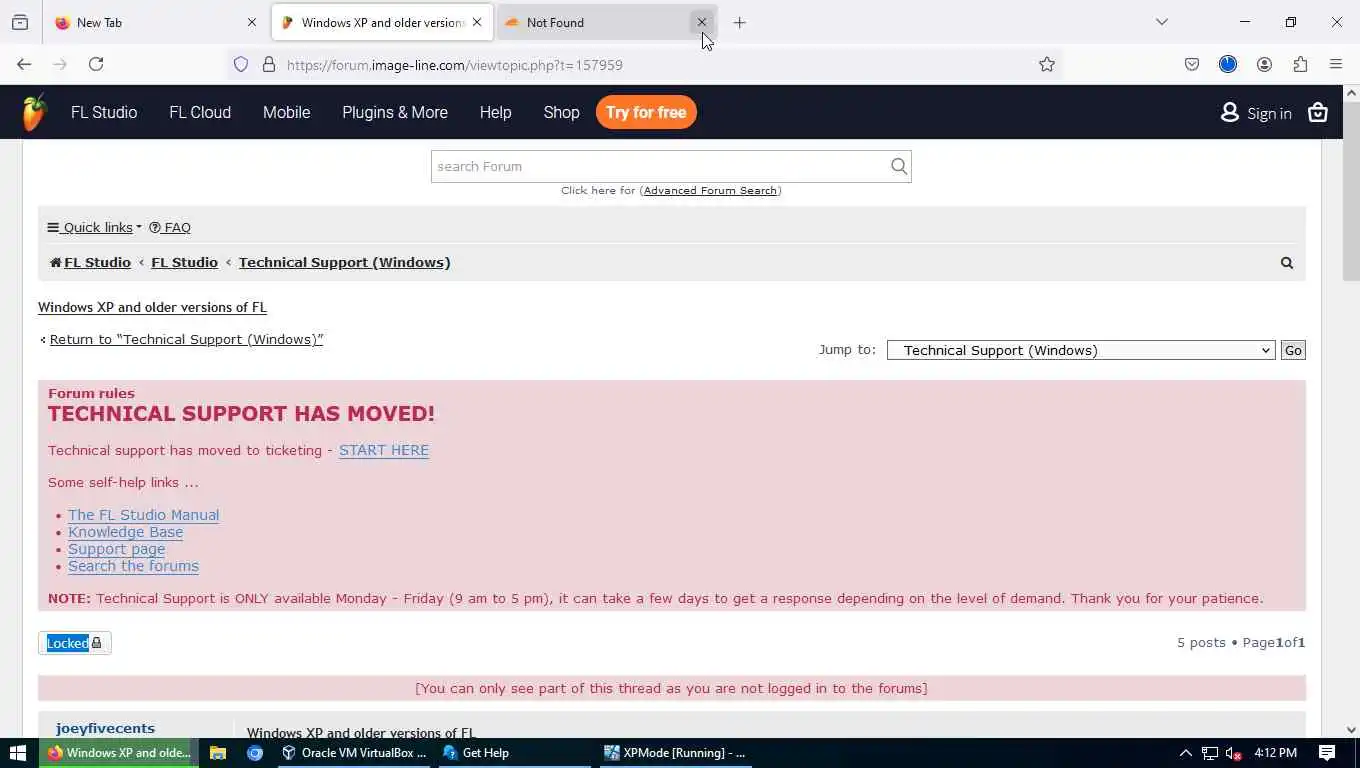Open the Save to Pocket icon
Screen dimensions: 1360x768
point(1192,65)
